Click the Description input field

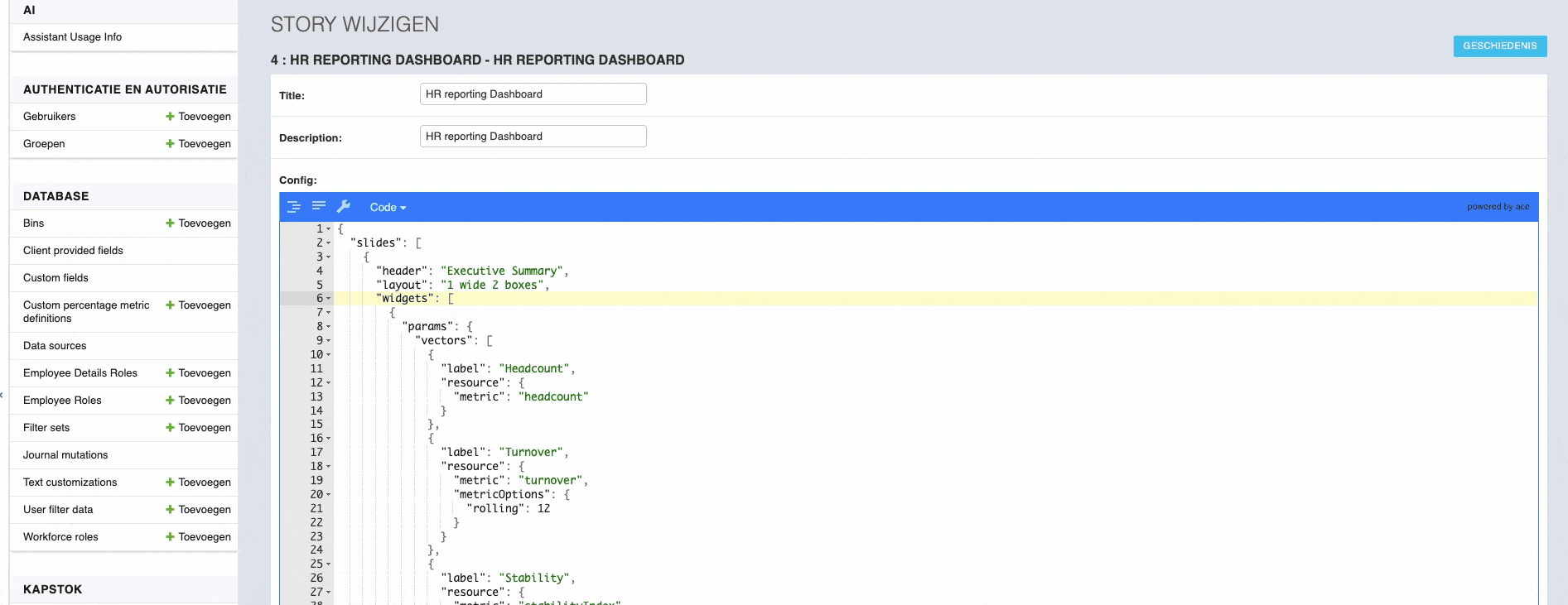click(x=533, y=137)
